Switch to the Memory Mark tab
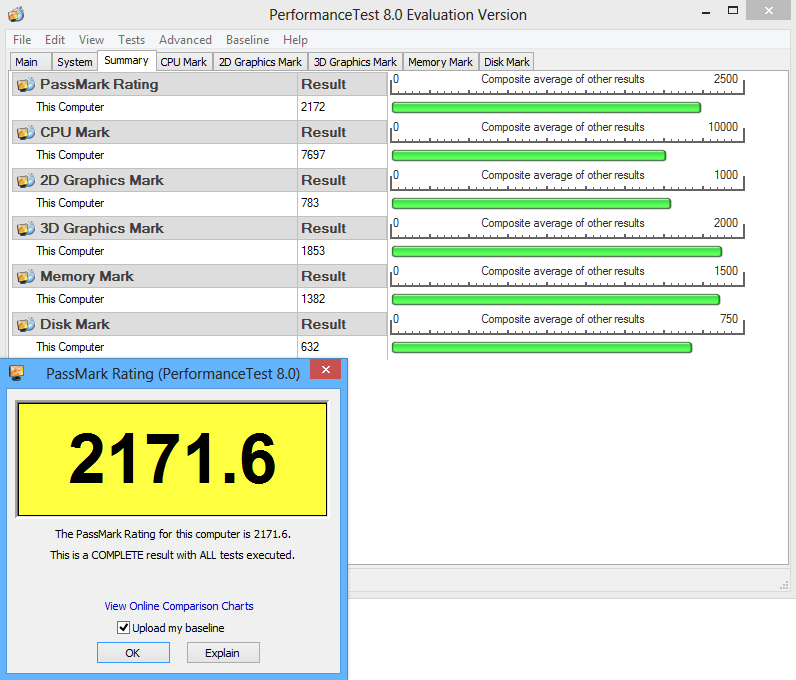Viewport: 796px width, 680px height. 440,62
